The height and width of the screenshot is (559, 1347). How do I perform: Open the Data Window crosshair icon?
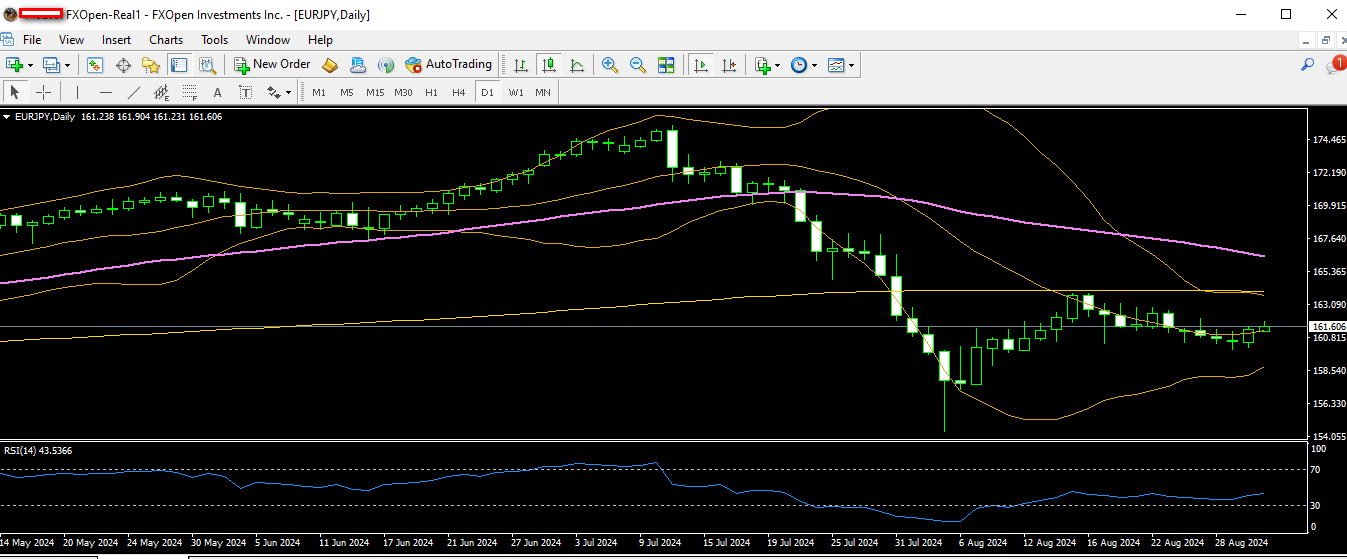[123, 65]
